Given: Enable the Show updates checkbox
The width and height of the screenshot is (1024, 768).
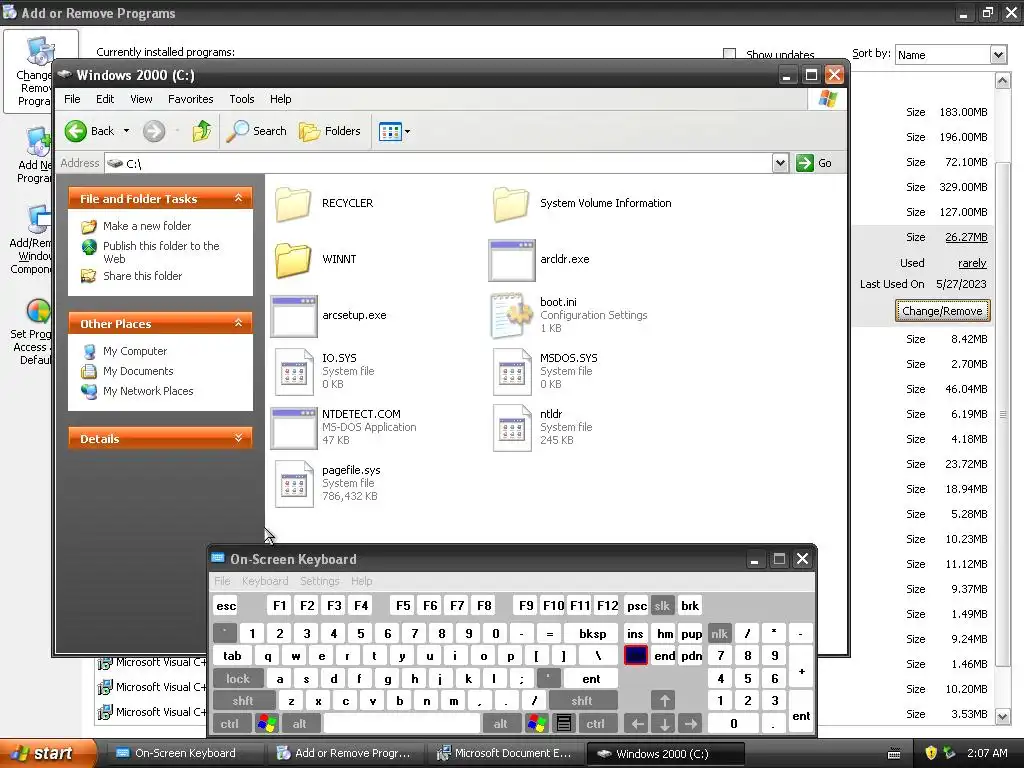Looking at the screenshot, I should coord(729,54).
